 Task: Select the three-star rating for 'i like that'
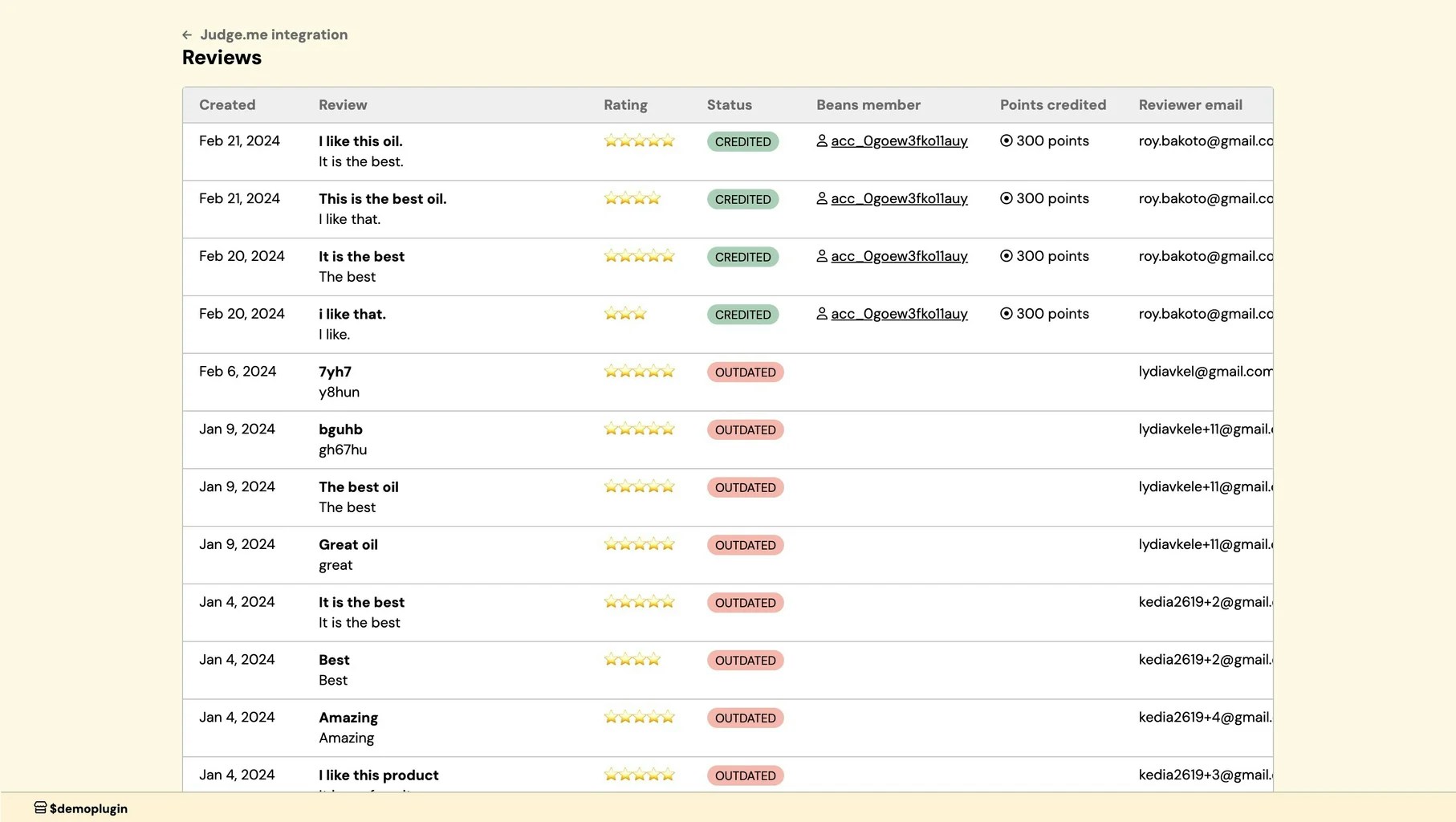(x=624, y=313)
